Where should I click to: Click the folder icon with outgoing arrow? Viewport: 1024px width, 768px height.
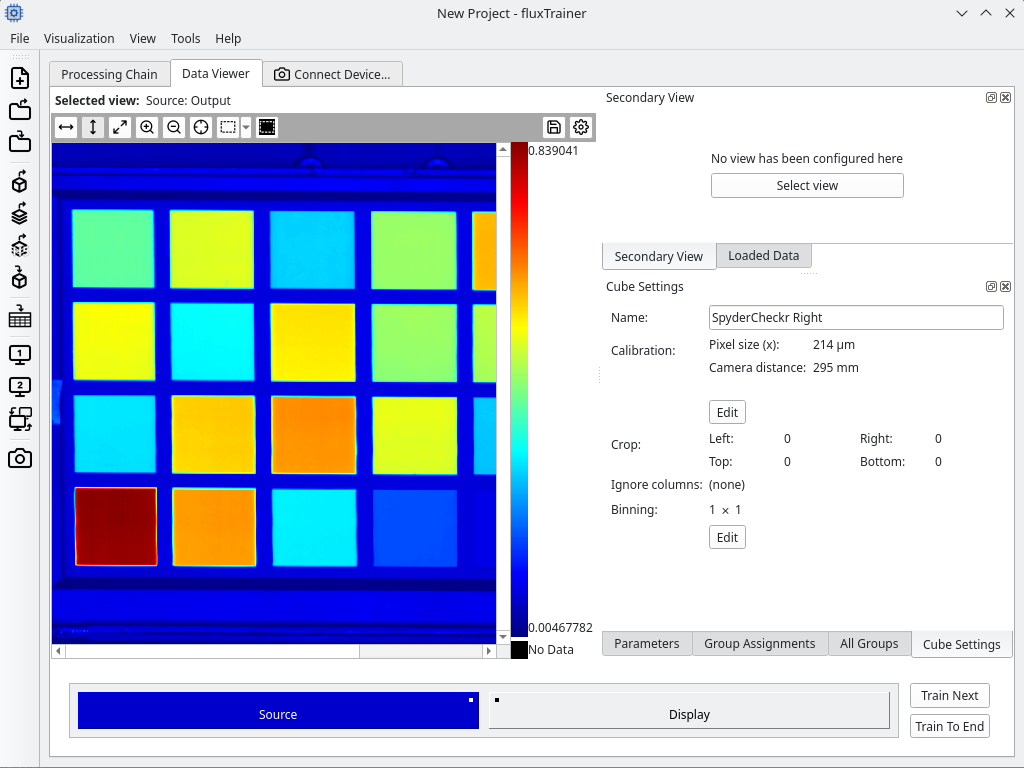[x=20, y=110]
